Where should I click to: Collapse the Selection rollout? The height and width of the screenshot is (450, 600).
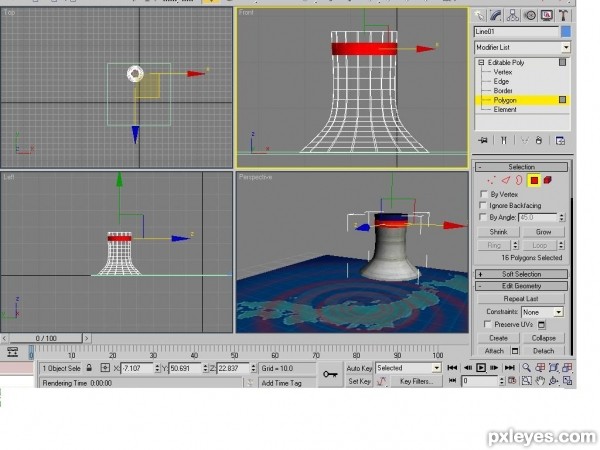[521, 167]
